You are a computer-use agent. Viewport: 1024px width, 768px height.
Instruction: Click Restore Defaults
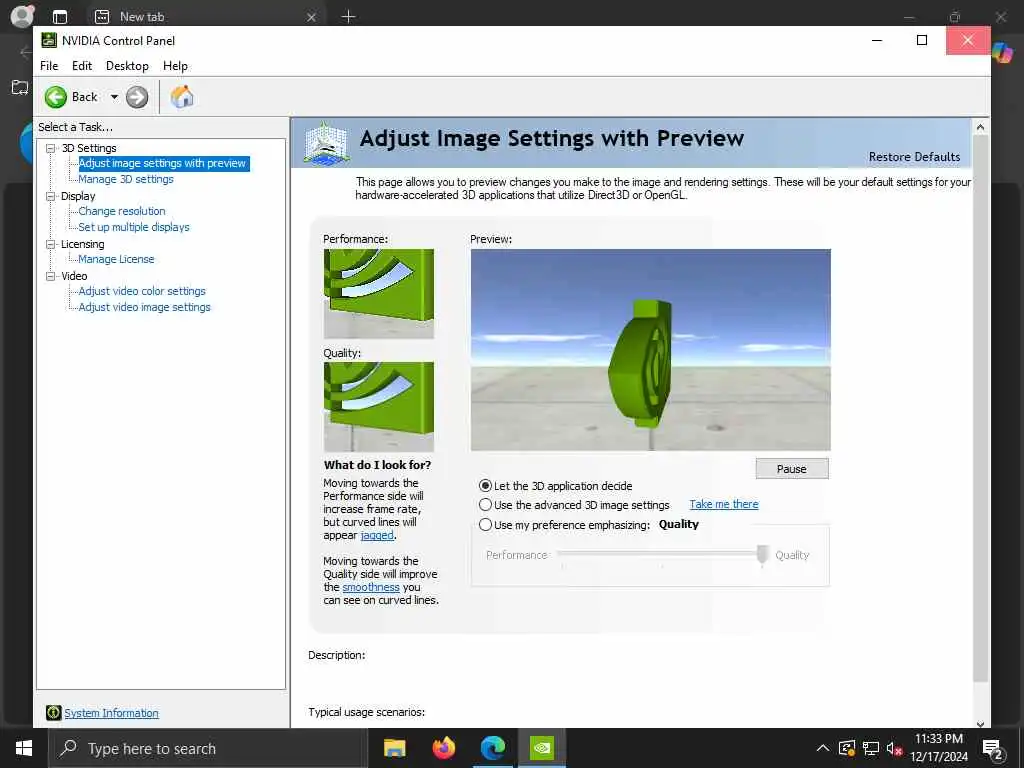point(914,157)
